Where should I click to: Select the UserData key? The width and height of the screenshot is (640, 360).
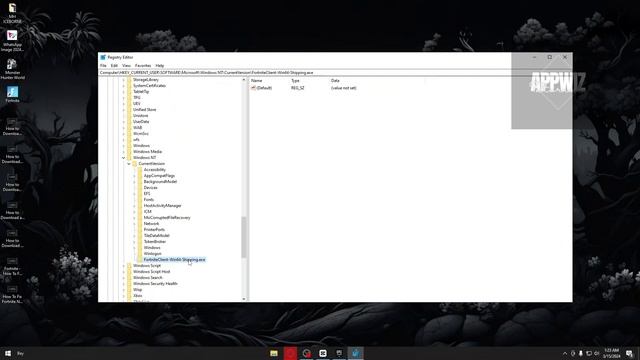click(141, 122)
